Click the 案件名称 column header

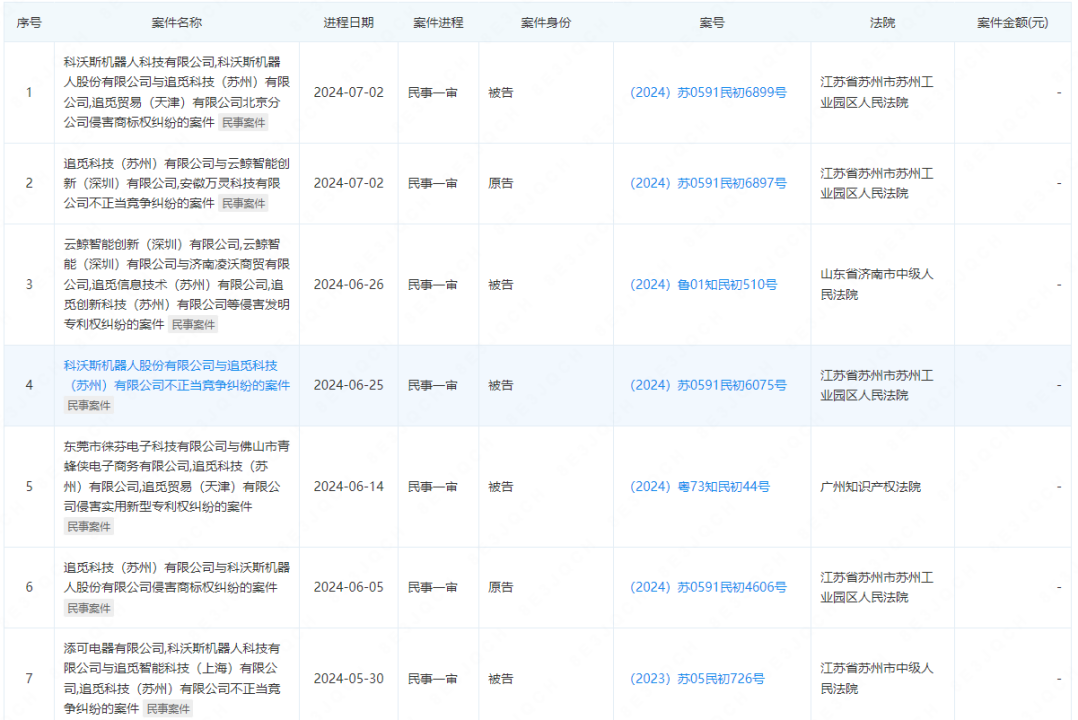pos(177,23)
